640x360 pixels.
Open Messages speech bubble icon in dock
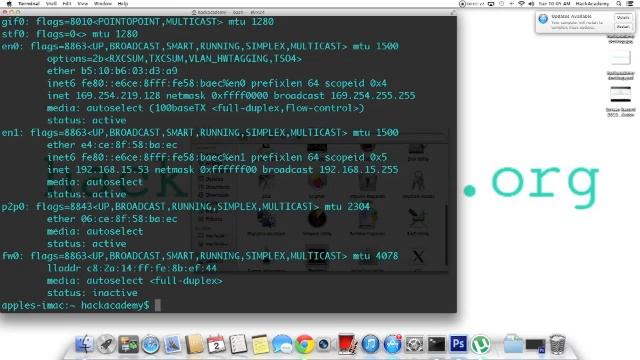tap(282, 344)
